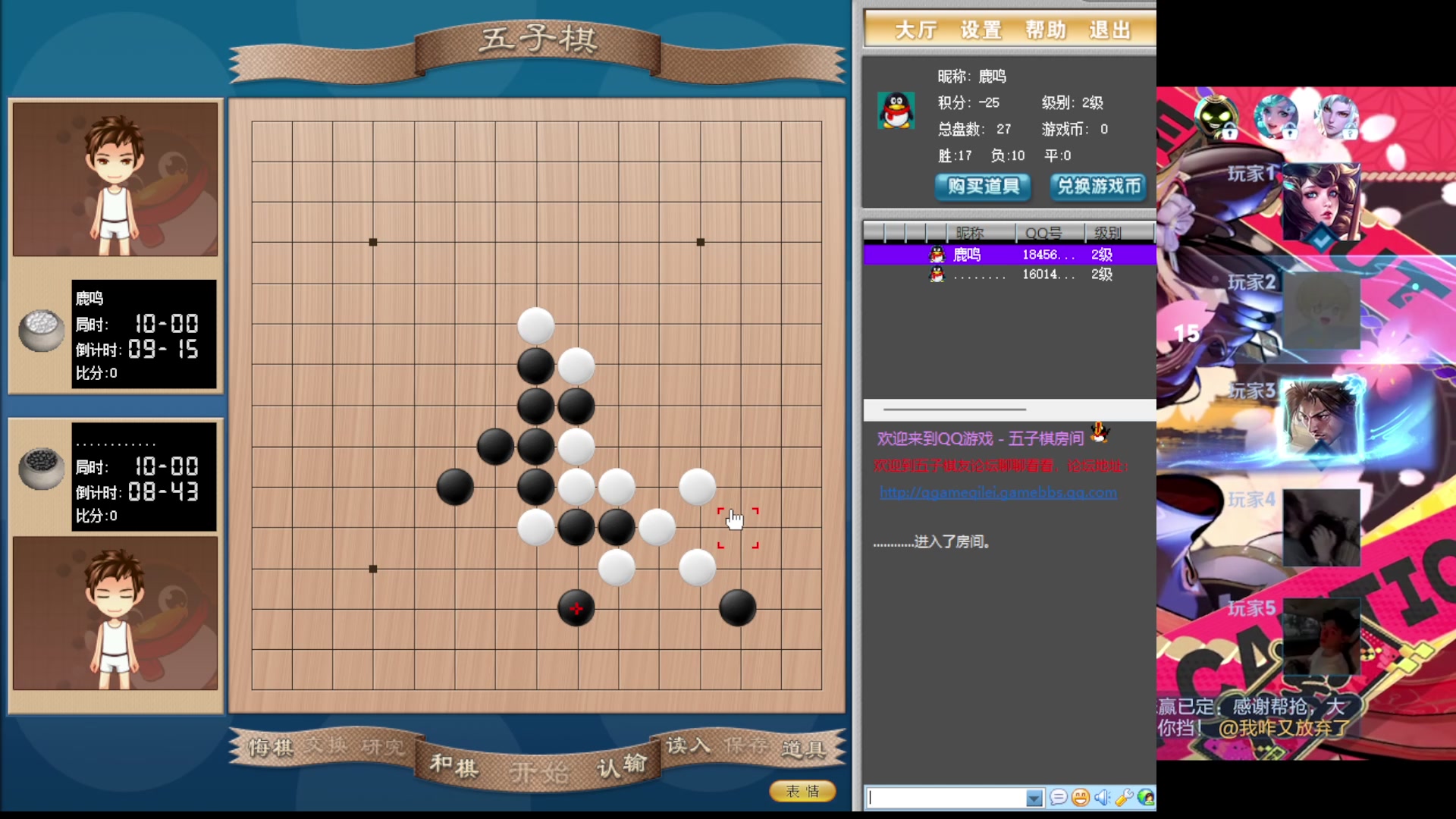Click the topmost white stone on the board
Viewport: 1456px width, 819px height.
535,325
